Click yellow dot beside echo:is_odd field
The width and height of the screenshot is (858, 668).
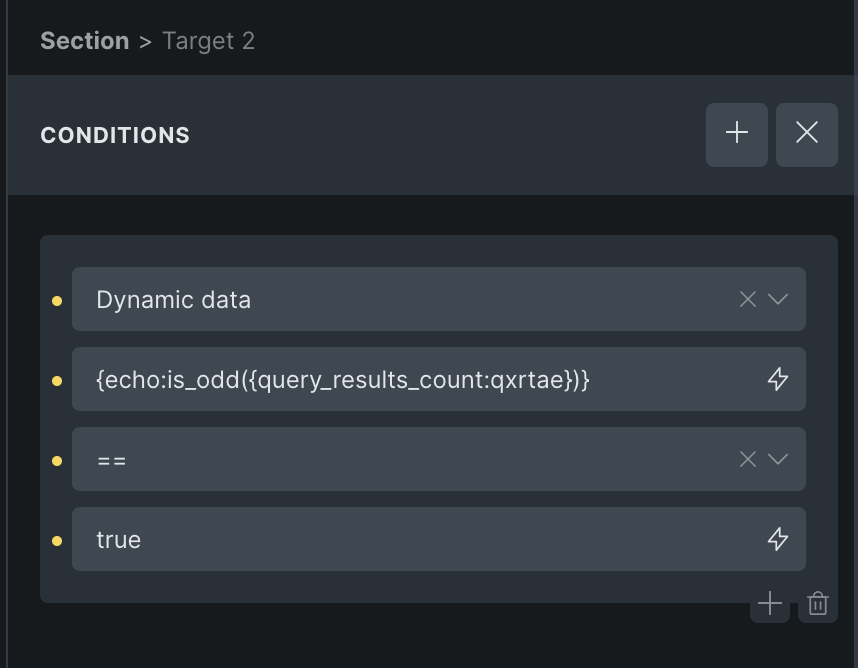click(57, 380)
